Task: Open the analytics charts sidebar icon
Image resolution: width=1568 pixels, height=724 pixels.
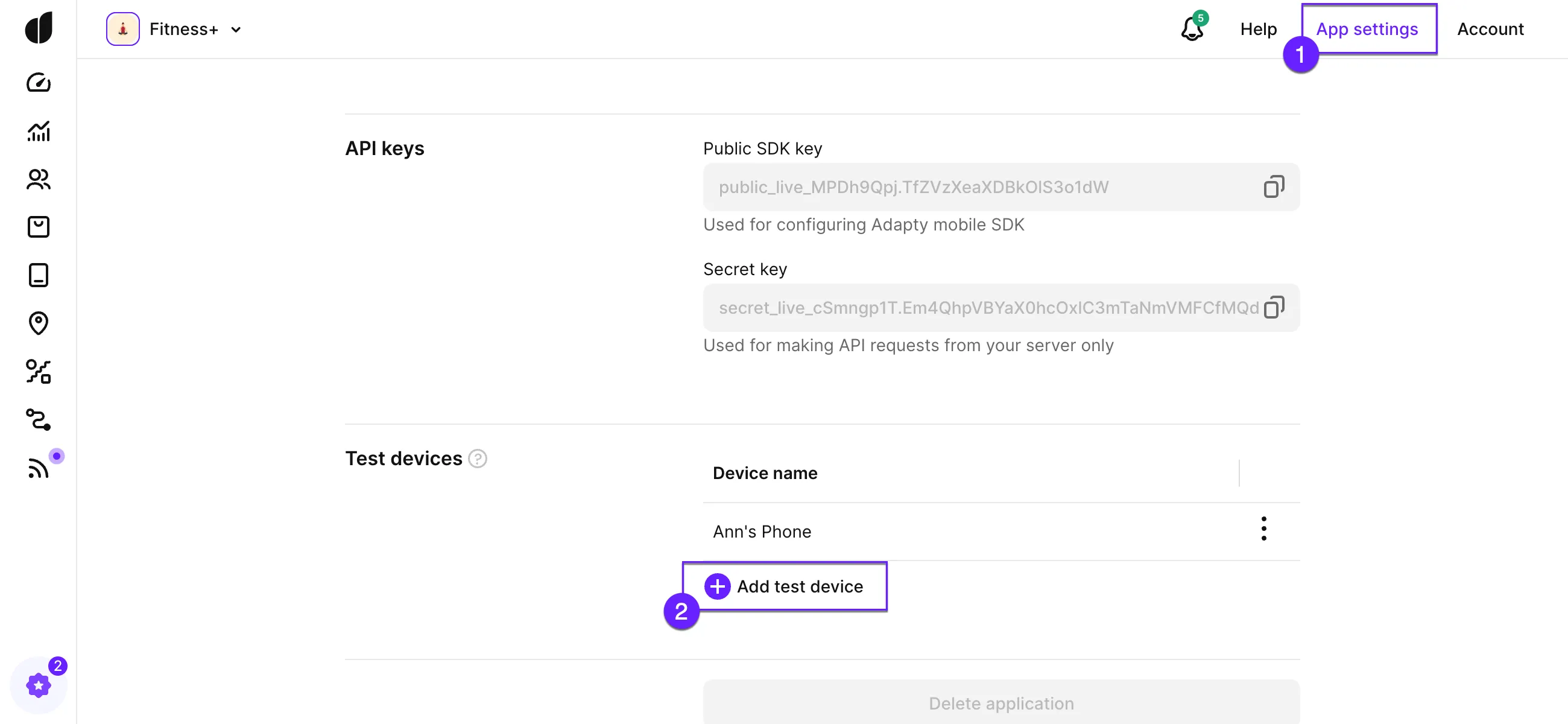Action: (x=39, y=131)
